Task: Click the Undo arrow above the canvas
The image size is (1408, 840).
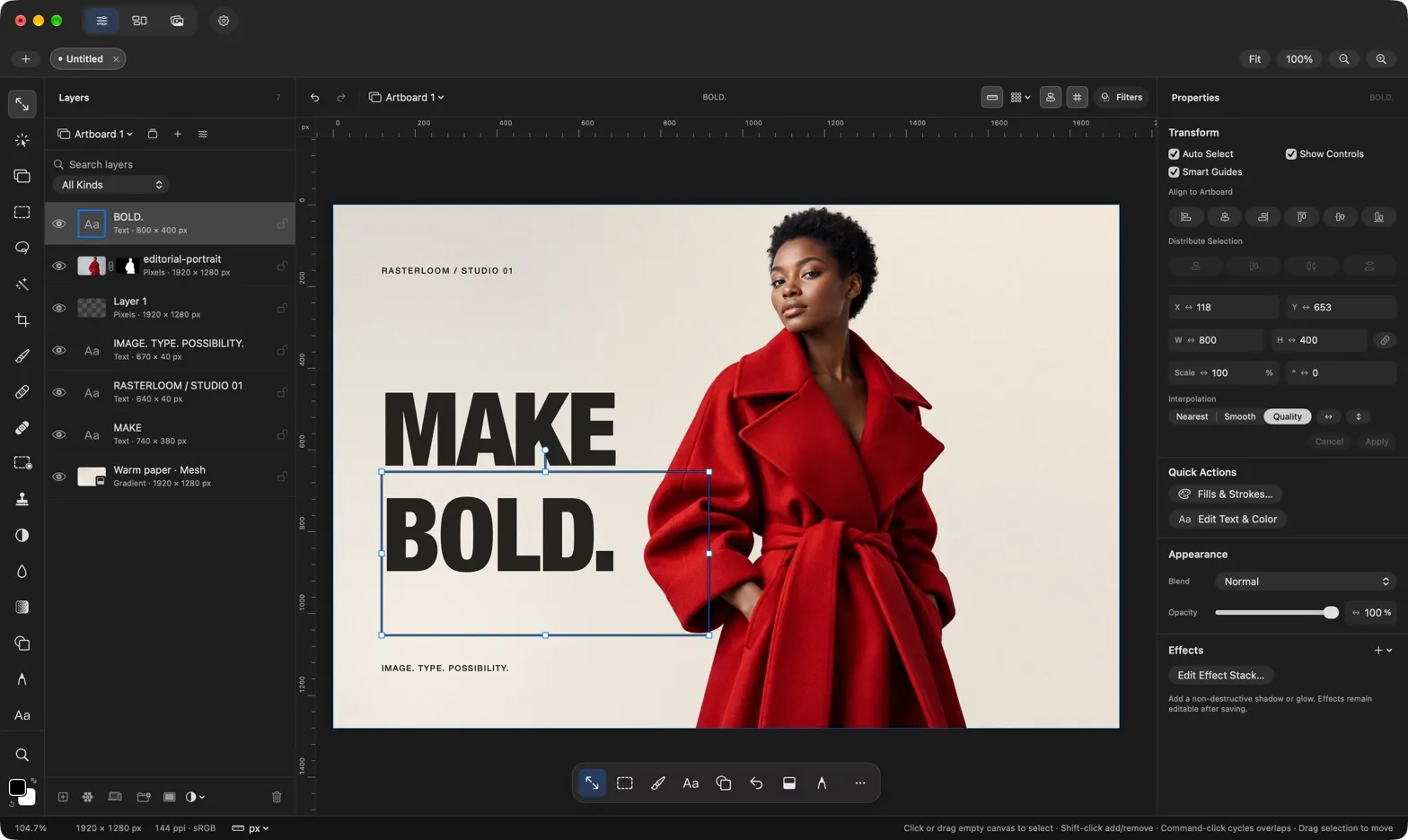Action: (314, 97)
